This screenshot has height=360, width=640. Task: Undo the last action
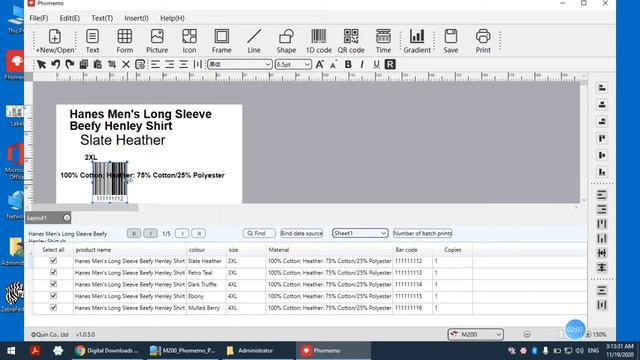(56, 64)
